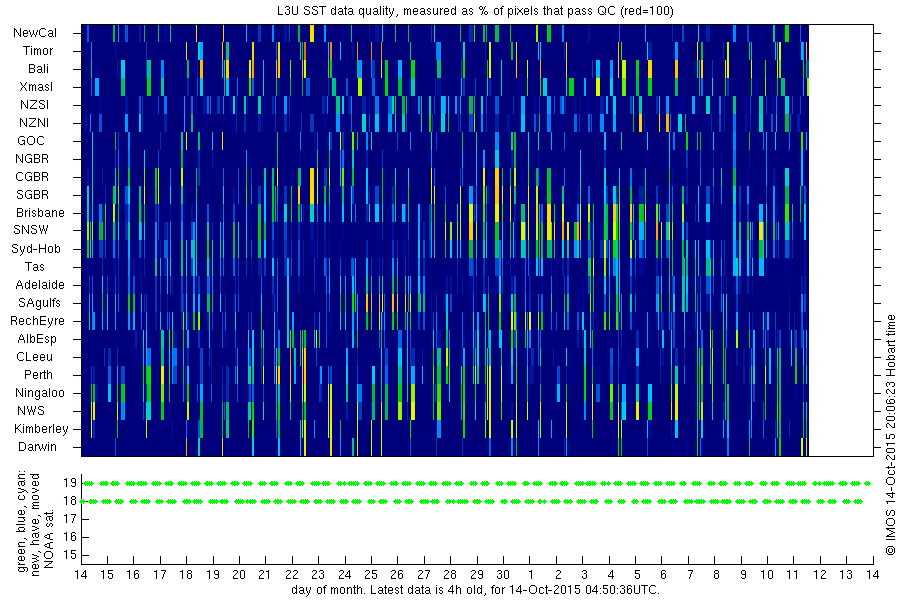
Task: Select the SGBR row label
Action: pos(32,195)
